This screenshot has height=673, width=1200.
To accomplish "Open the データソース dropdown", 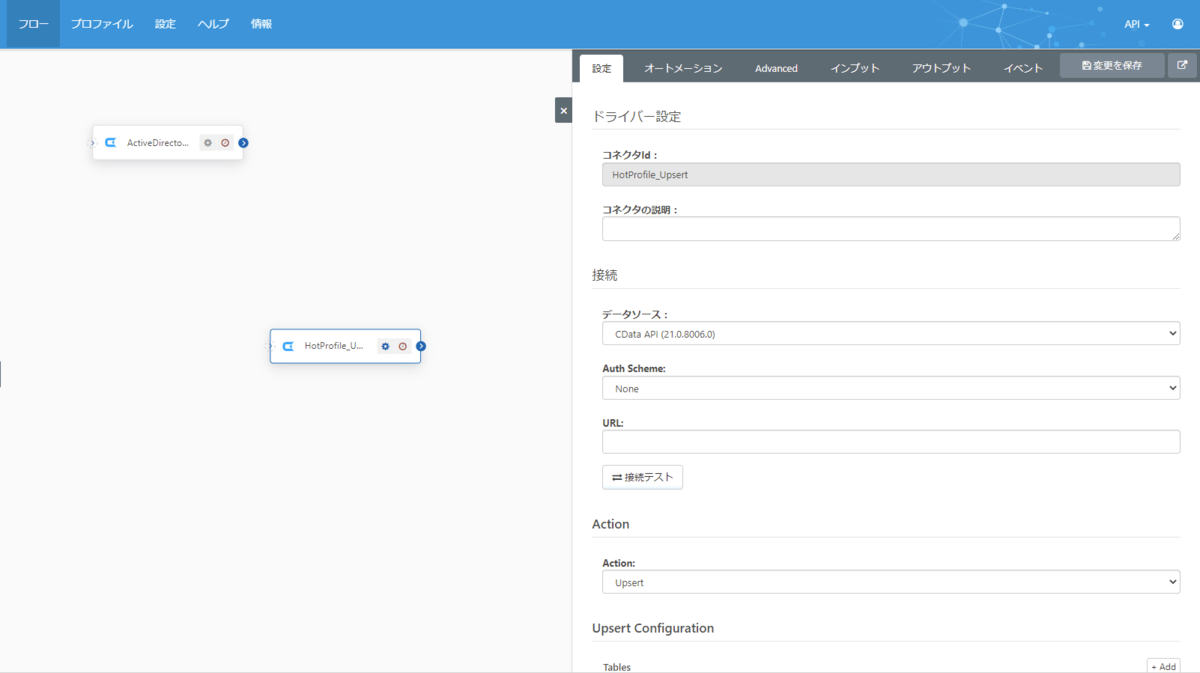I will pos(891,334).
